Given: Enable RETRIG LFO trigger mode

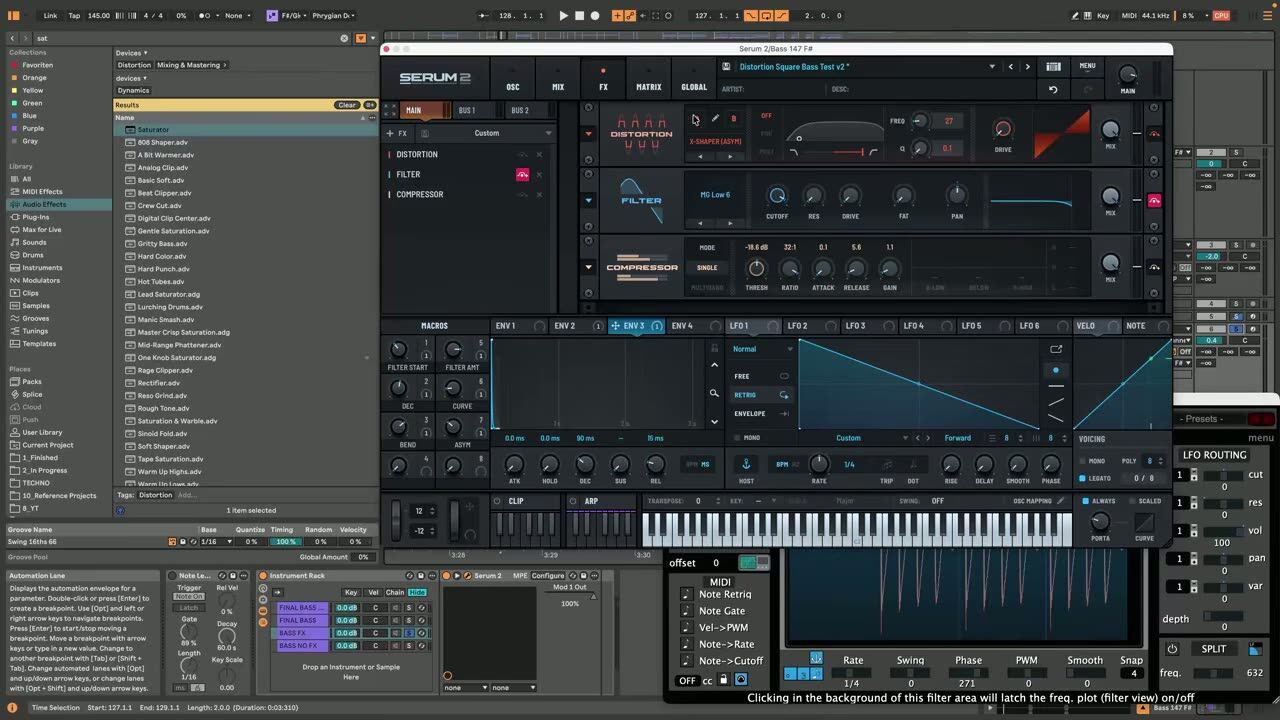Looking at the screenshot, I should (x=762, y=395).
